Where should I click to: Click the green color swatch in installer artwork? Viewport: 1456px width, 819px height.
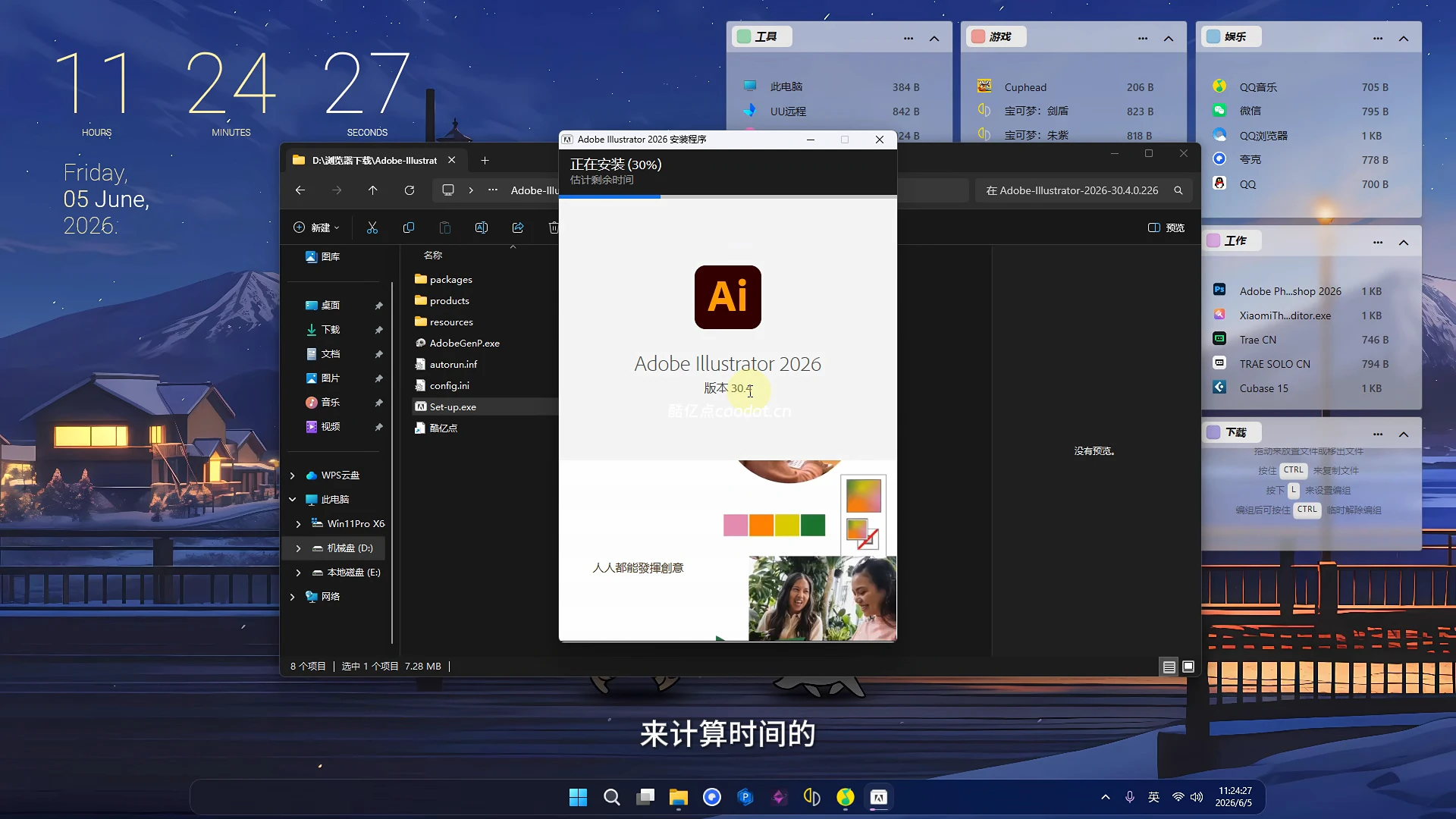pos(813,525)
